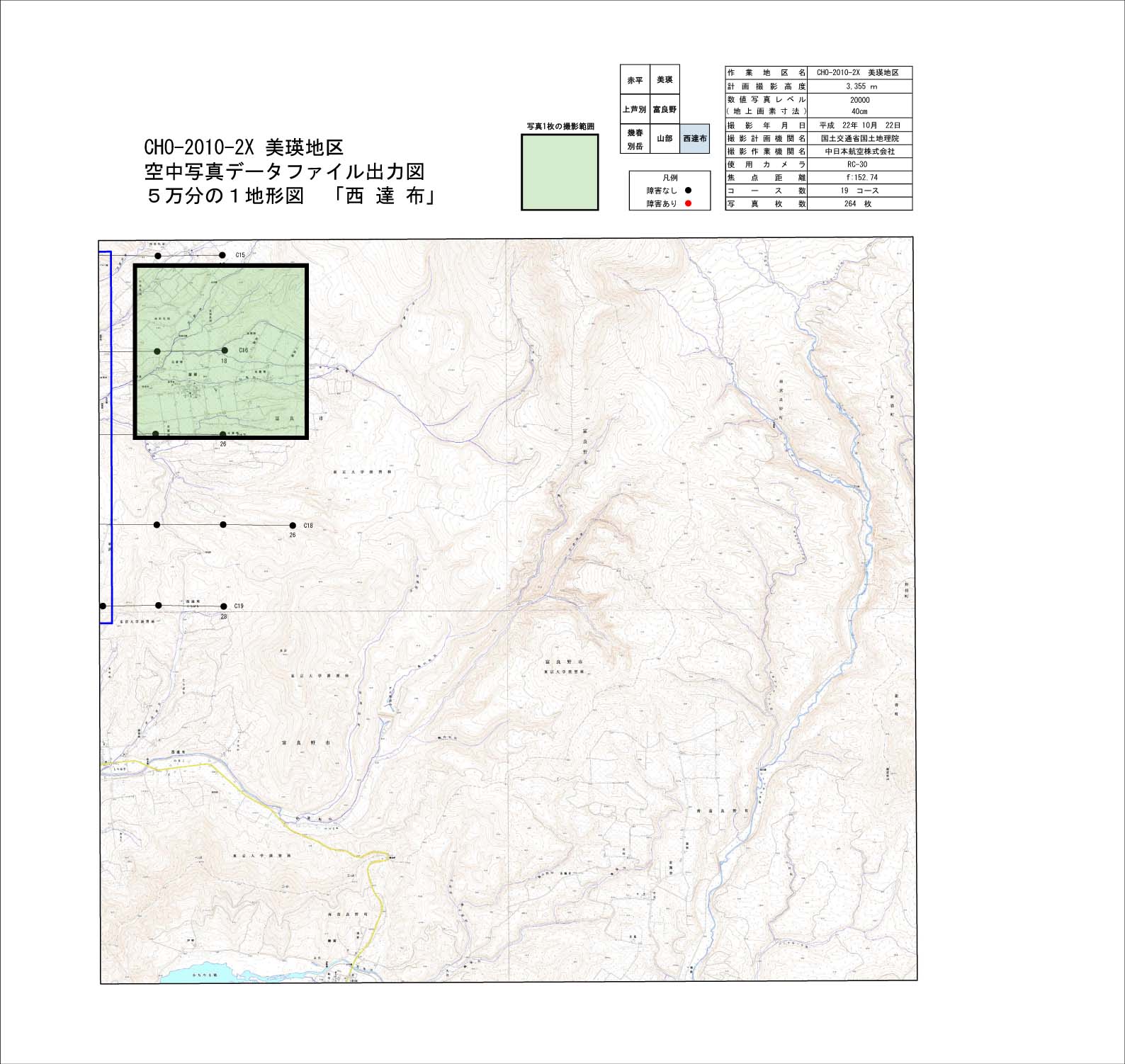Select the 幾春別岳 index map cell
1125x1064 pixels.
pyautogui.click(x=635, y=139)
